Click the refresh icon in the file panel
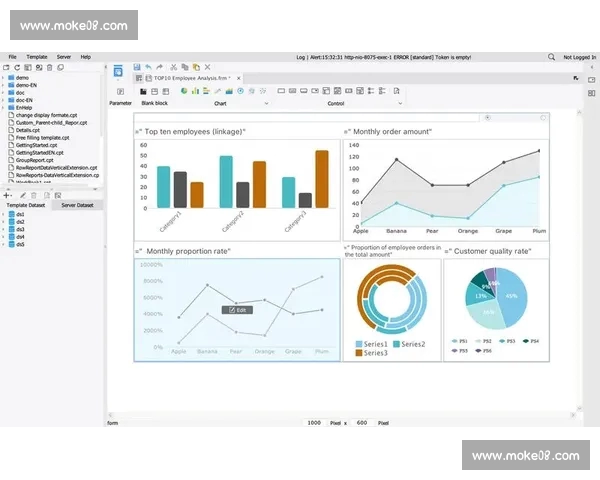600x480 pixels. 17,67
